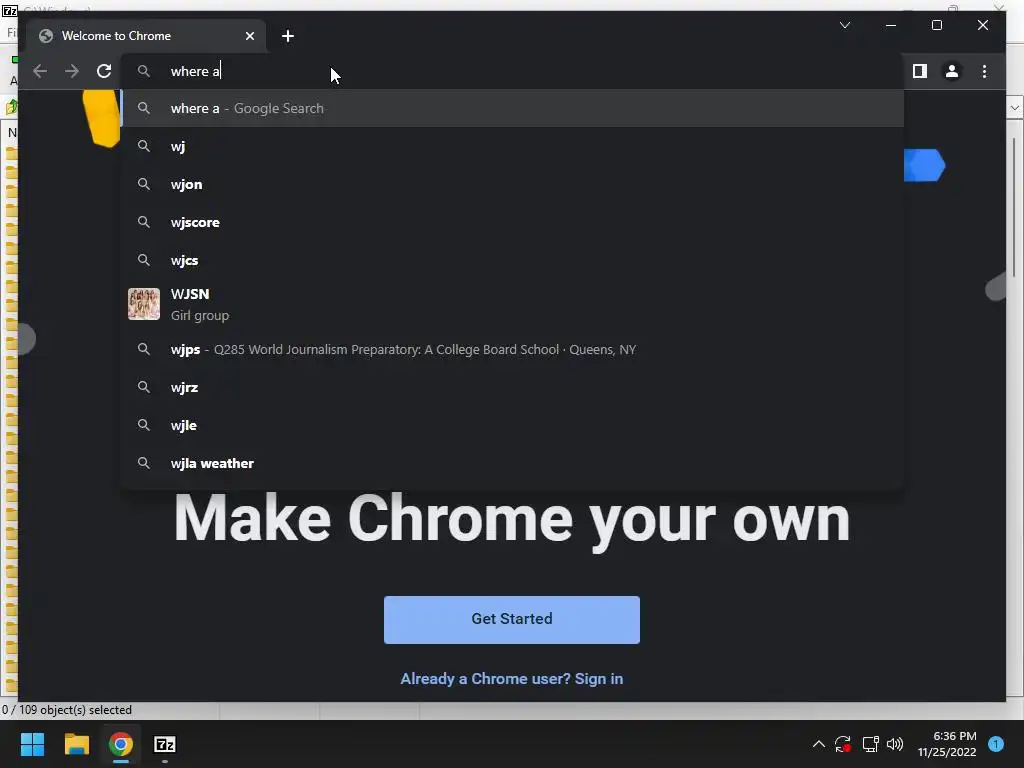Choose the 'wjla weather' suggestion
This screenshot has height=768, width=1024.
pos(513,463)
